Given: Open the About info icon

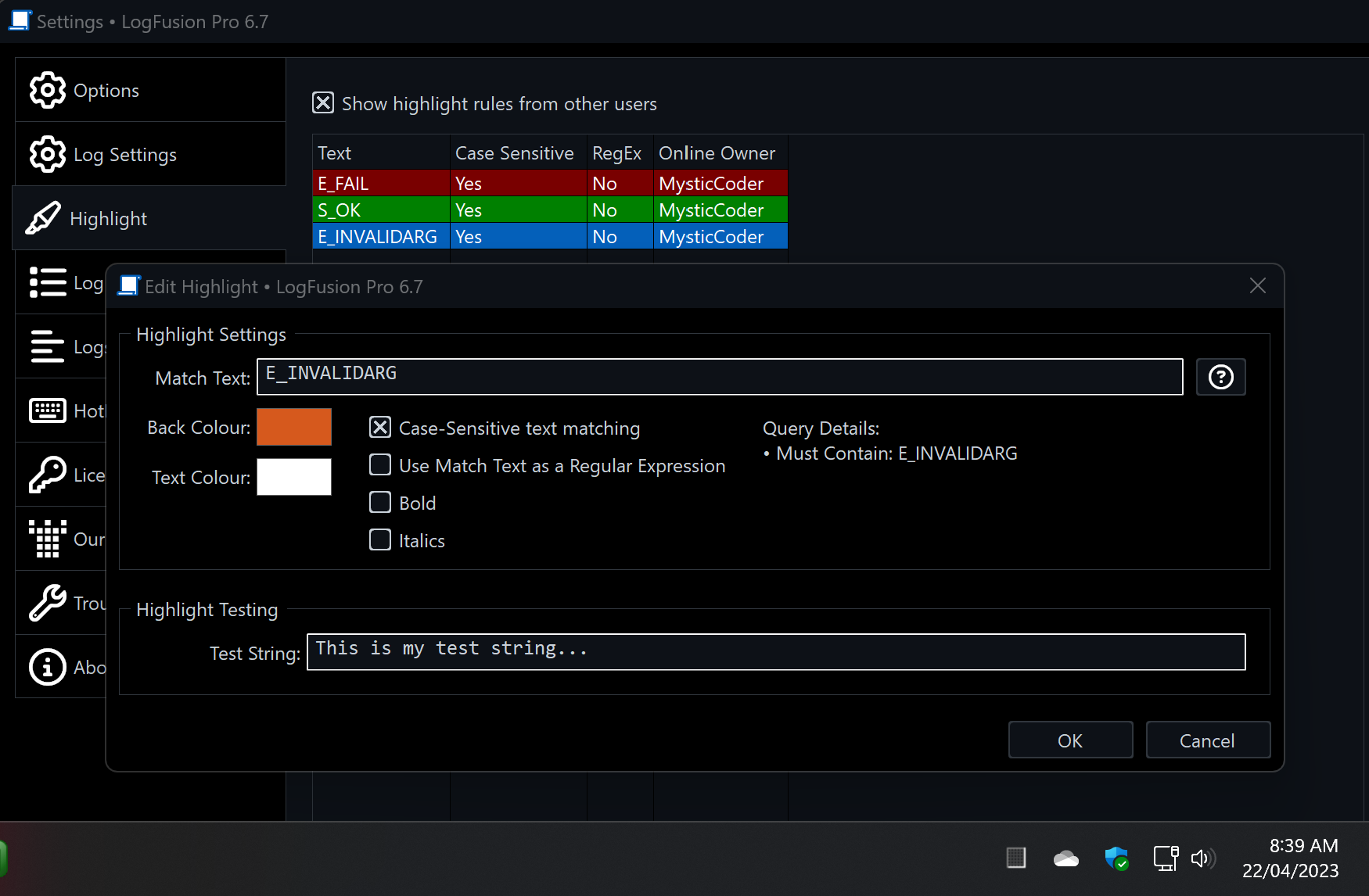Looking at the screenshot, I should [x=48, y=668].
